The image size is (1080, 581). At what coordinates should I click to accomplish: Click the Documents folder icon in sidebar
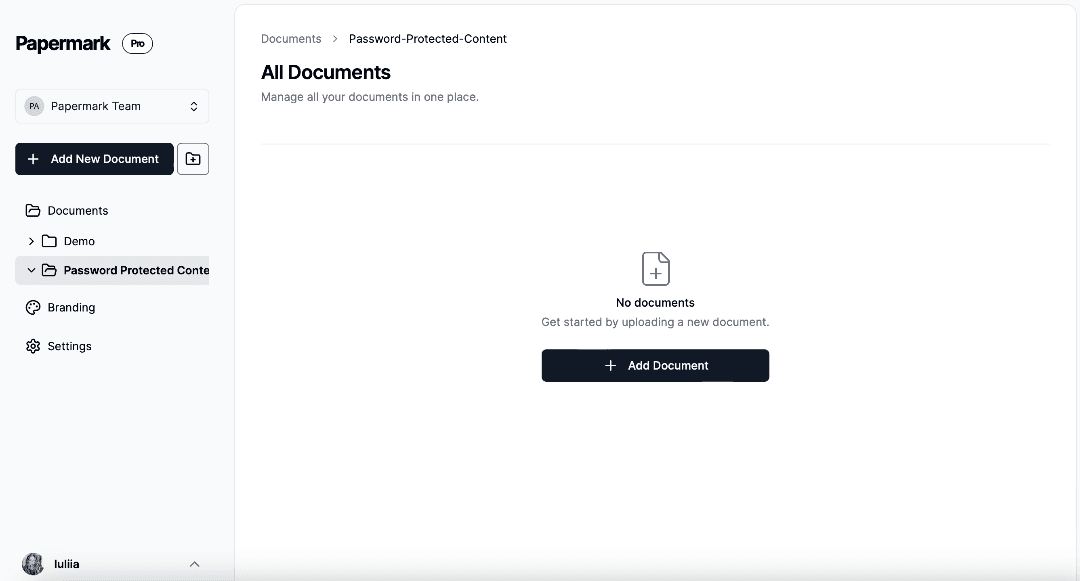pyautogui.click(x=32, y=210)
